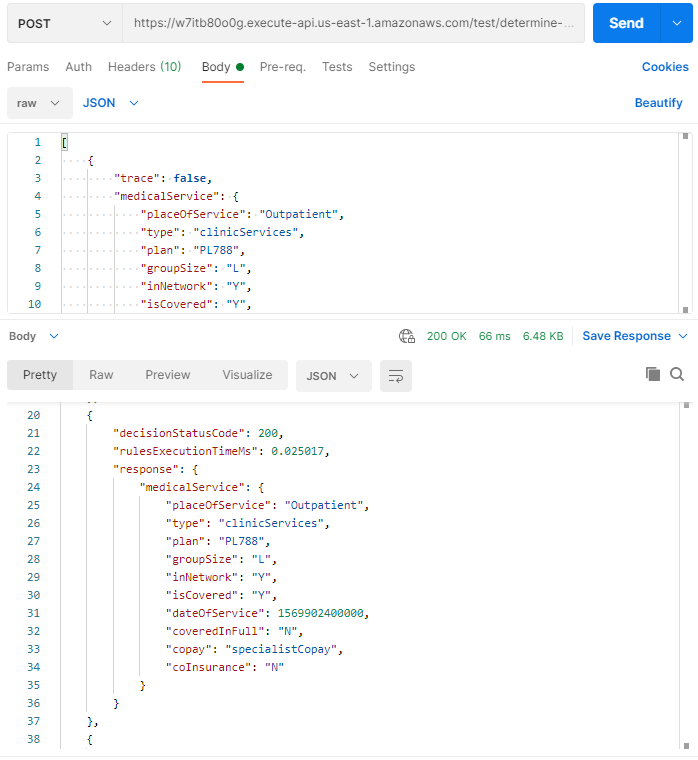Click the Send button

tap(626, 23)
